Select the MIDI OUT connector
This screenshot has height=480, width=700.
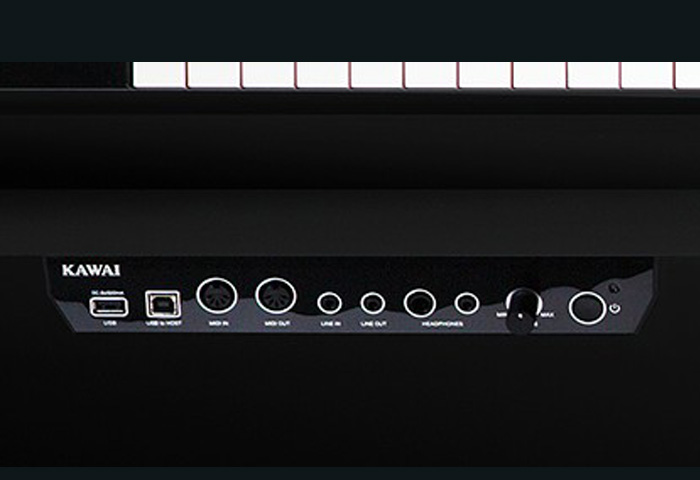(276, 296)
